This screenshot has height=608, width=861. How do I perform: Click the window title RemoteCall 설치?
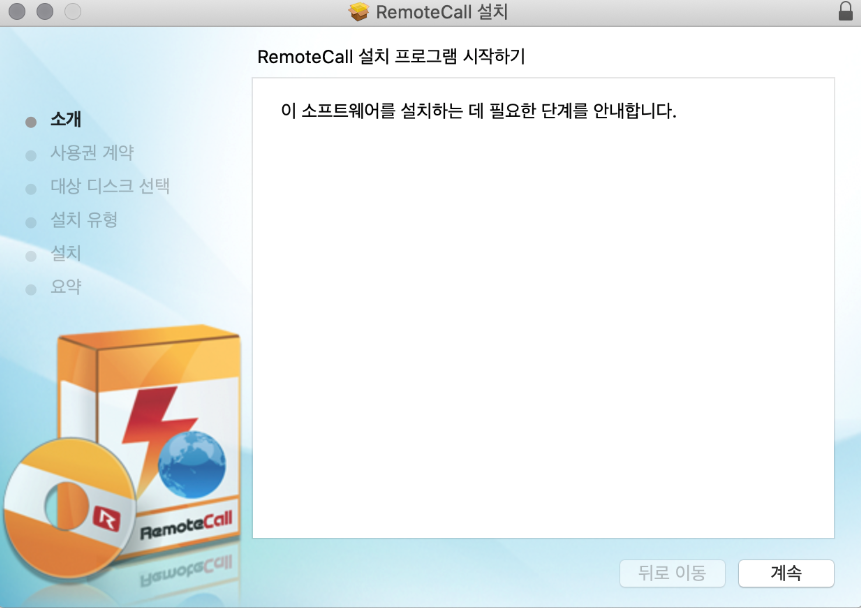pos(441,12)
